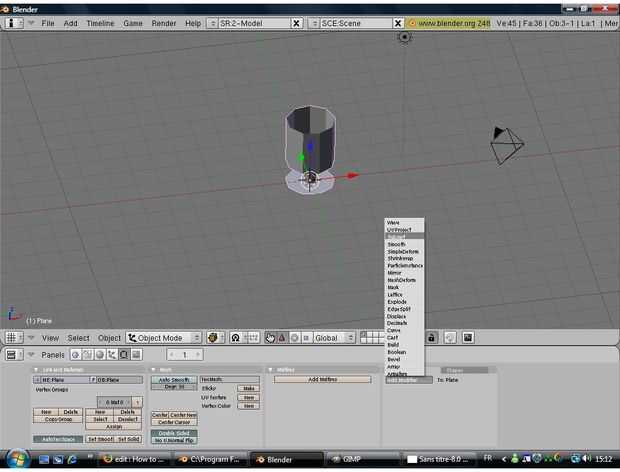The width and height of the screenshot is (620, 472).
Task: Toggle the Auto Smooth option
Action: click(x=173, y=380)
